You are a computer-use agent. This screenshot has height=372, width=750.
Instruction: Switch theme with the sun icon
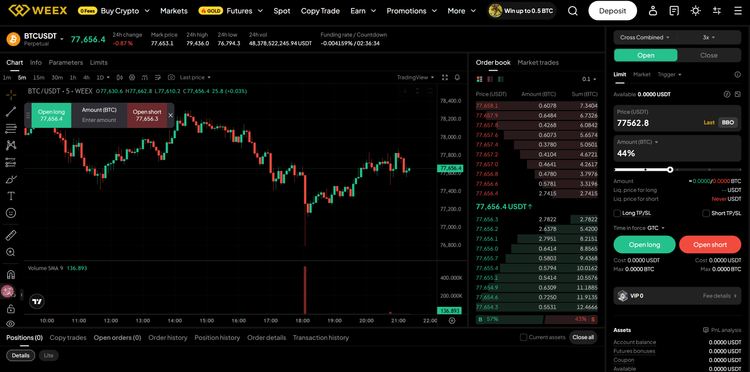695,11
